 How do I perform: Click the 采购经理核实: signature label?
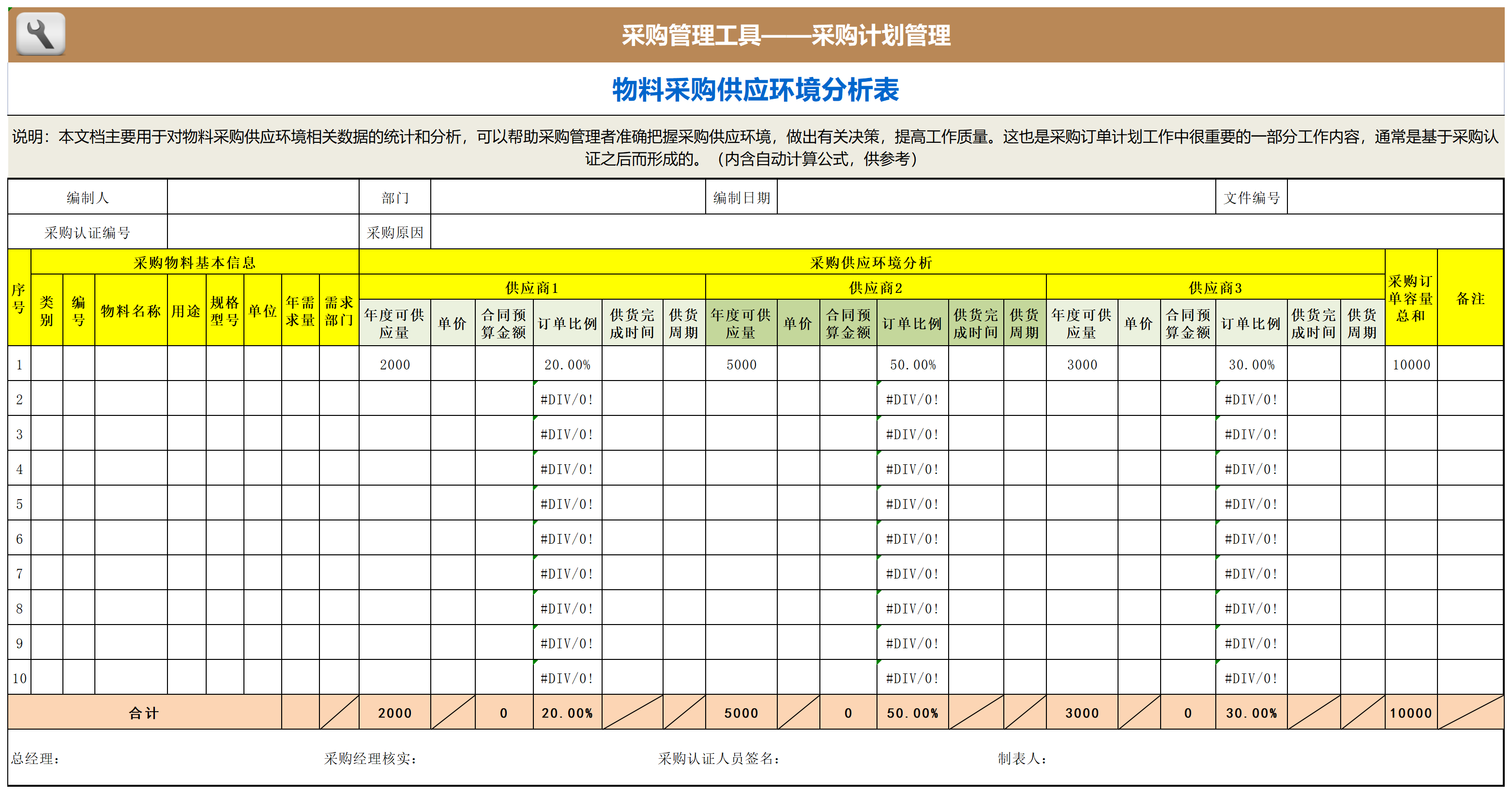pos(370,758)
